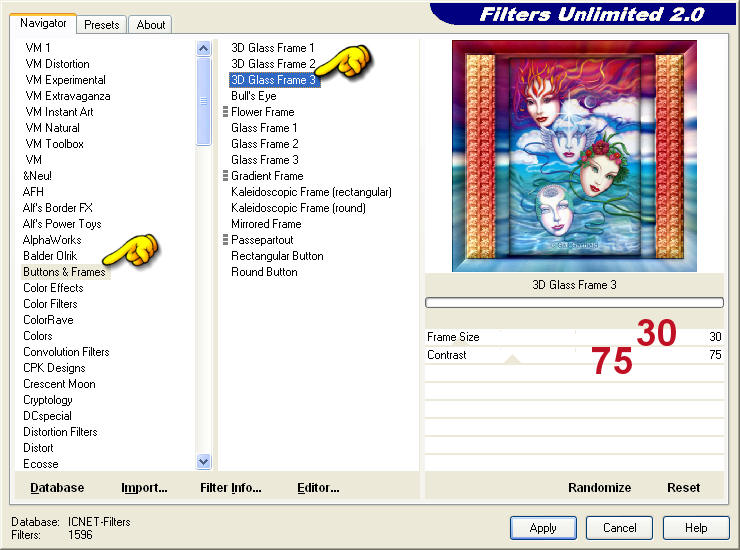Click the filter preview image
Image resolution: width=740 pixels, height=550 pixels.
point(574,156)
